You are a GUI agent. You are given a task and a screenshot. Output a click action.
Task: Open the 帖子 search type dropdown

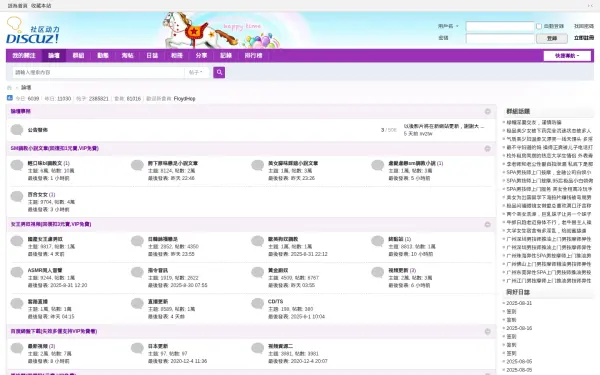tap(196, 72)
